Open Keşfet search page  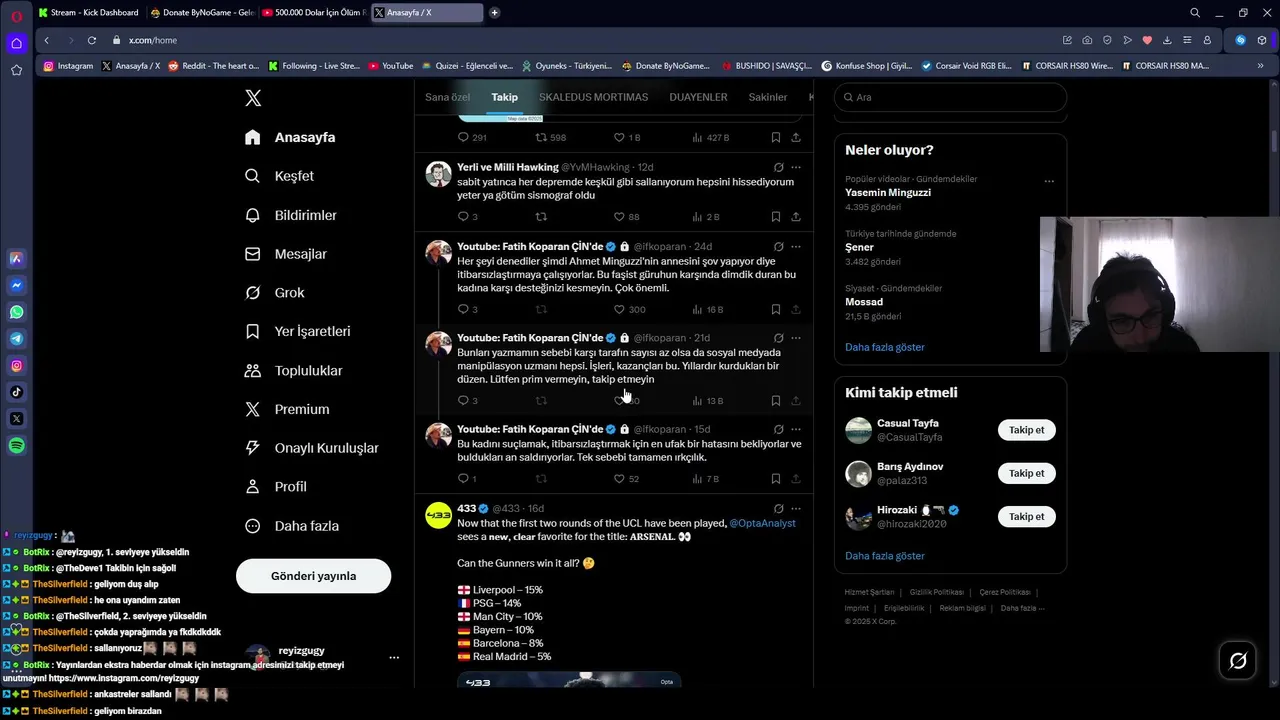280,176
